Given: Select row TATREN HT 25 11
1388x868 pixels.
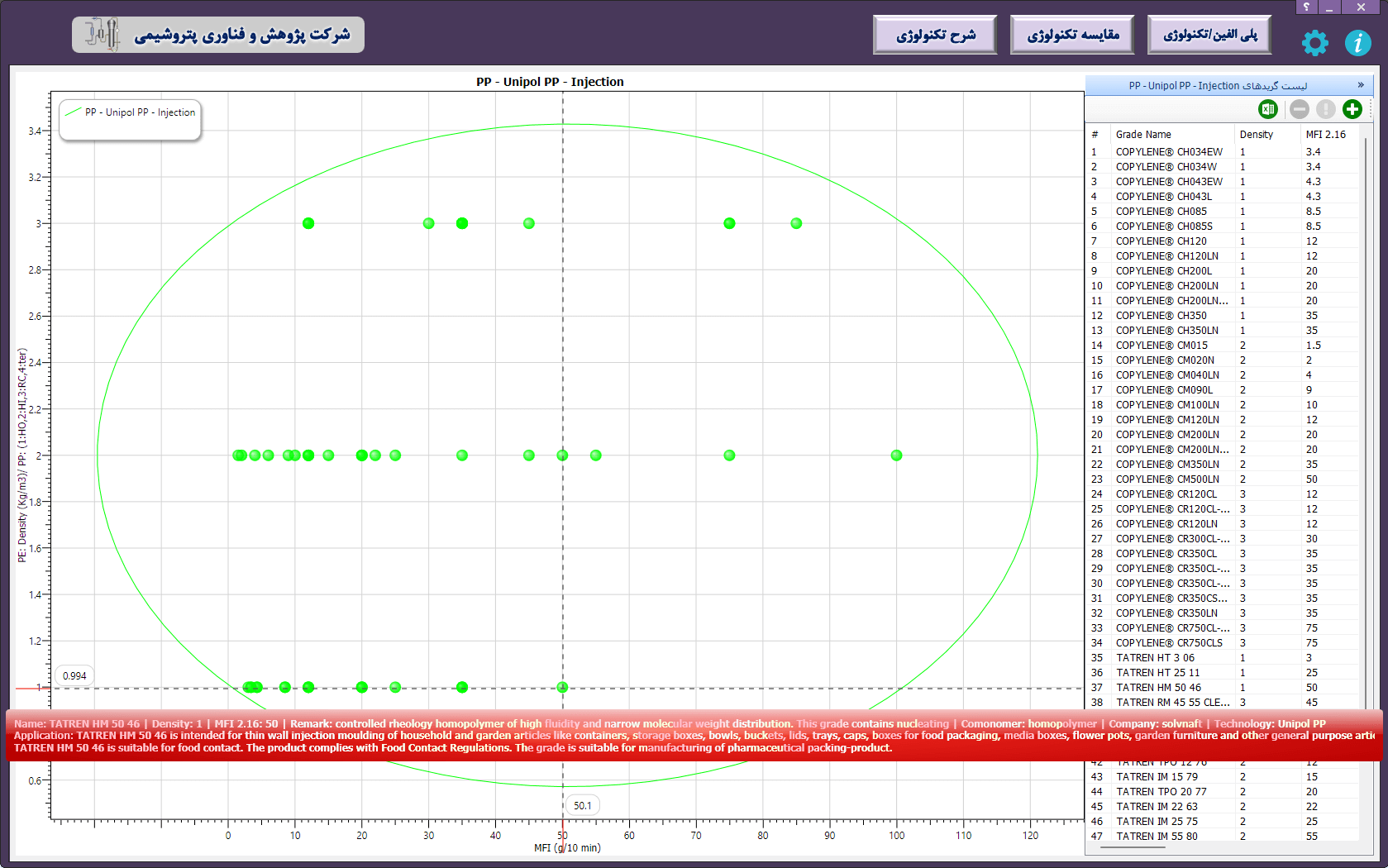Looking at the screenshot, I should pyautogui.click(x=1222, y=673).
